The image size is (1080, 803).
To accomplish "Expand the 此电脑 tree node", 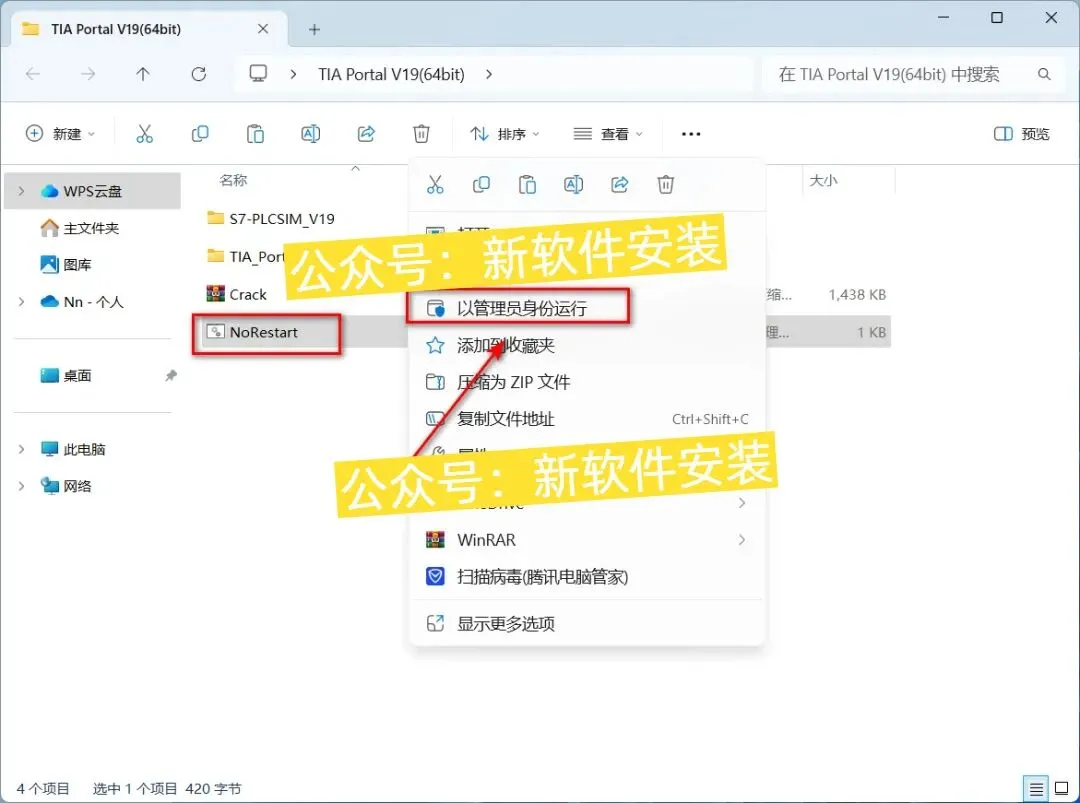I will (21, 449).
